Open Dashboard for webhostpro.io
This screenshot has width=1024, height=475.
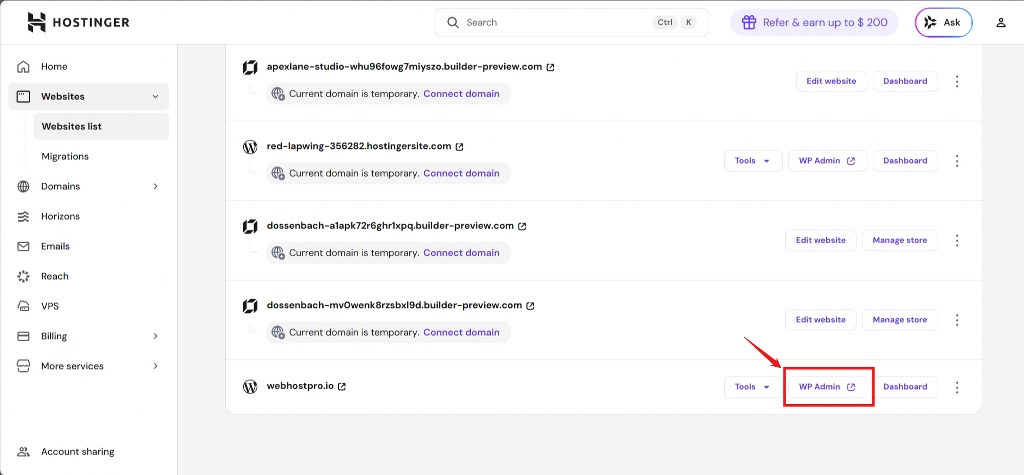(905, 387)
